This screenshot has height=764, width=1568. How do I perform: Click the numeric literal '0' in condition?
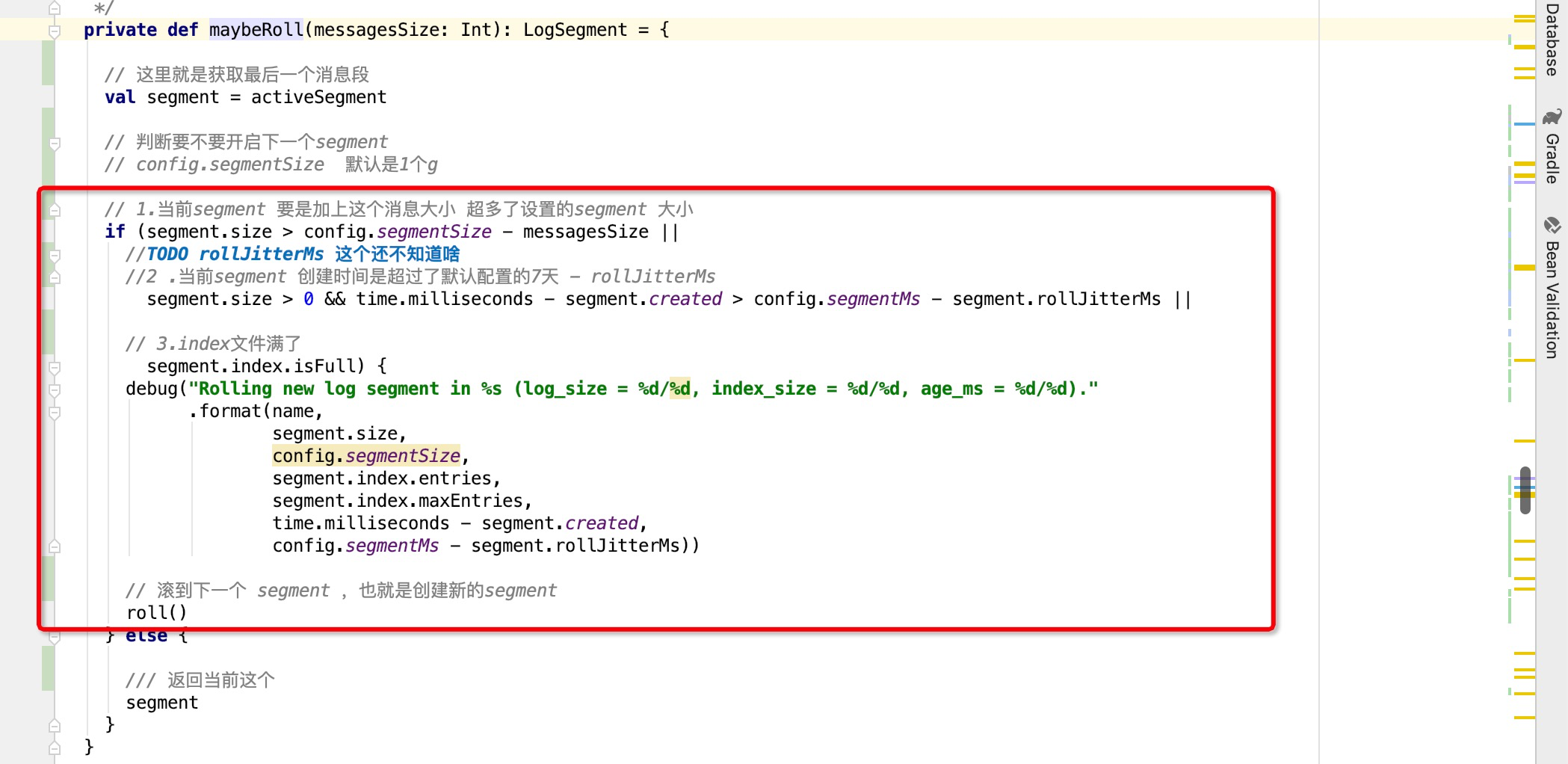click(309, 299)
